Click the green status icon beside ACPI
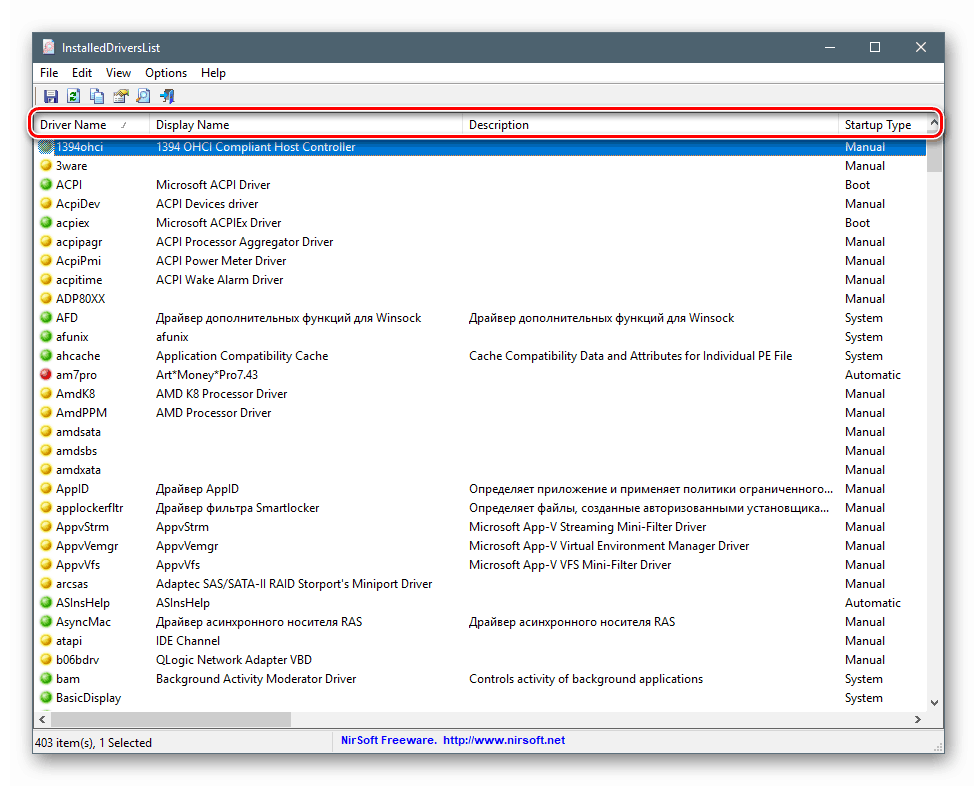This screenshot has height=786, width=977. 46,185
